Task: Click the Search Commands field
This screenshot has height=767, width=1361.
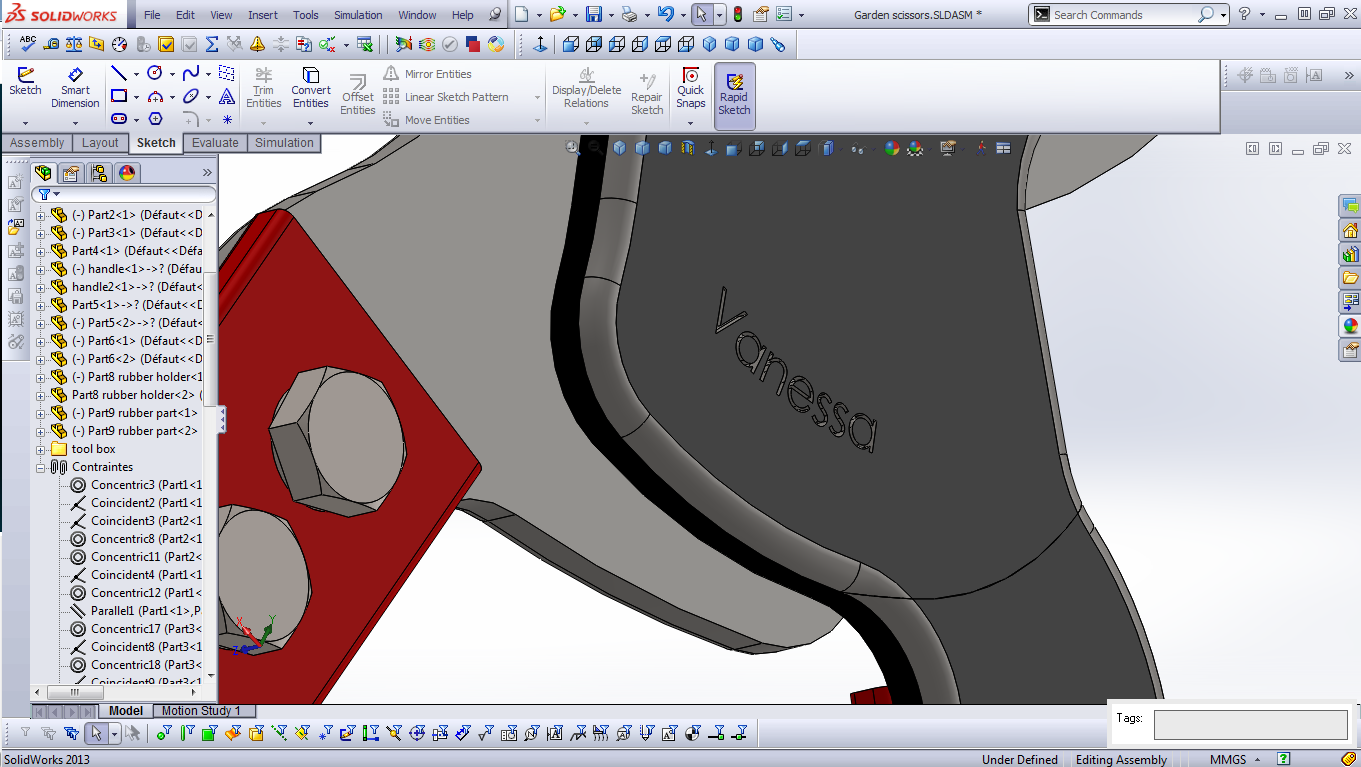Action: (x=1125, y=15)
